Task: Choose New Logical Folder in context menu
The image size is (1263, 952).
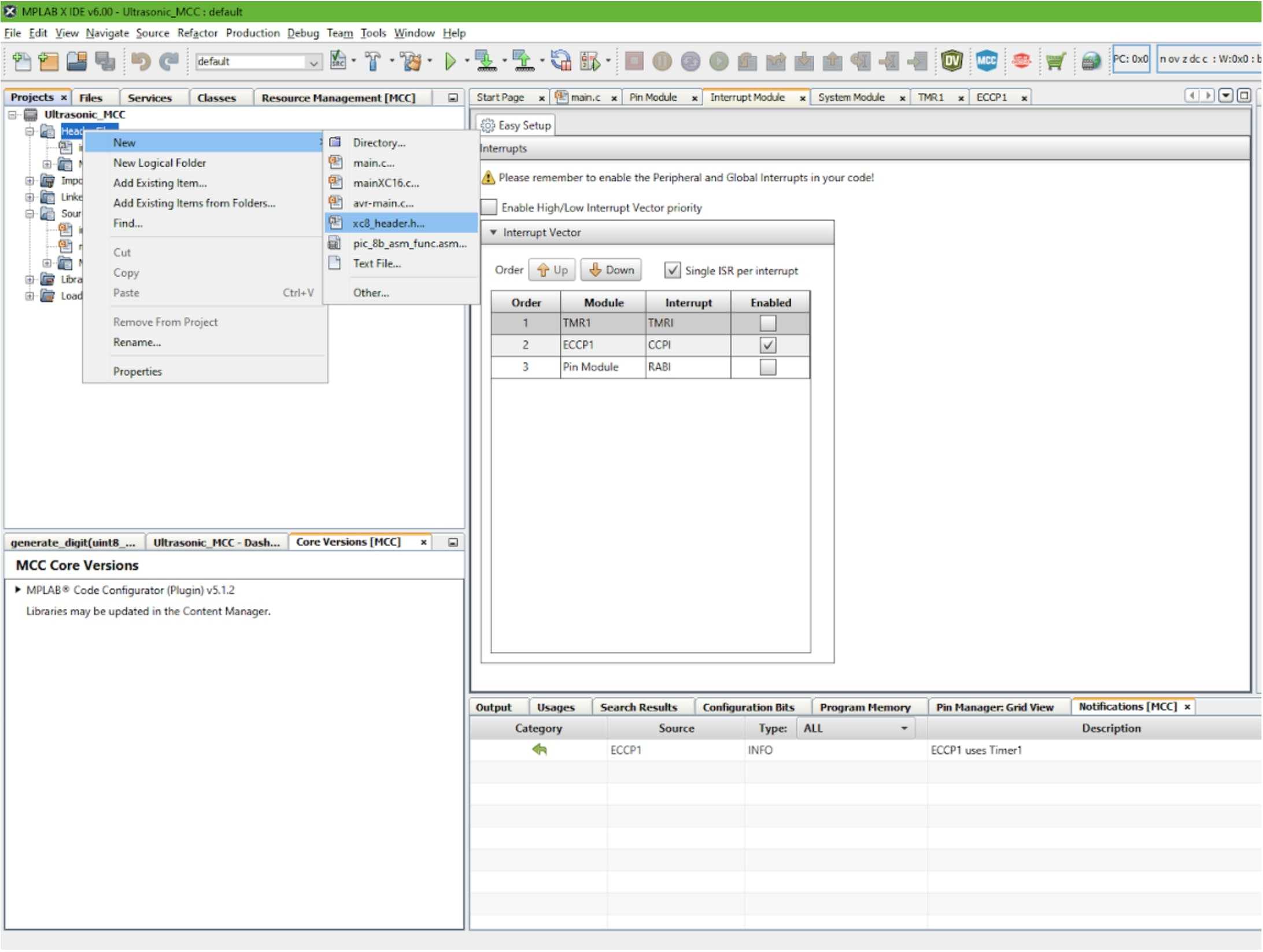Action: (160, 163)
